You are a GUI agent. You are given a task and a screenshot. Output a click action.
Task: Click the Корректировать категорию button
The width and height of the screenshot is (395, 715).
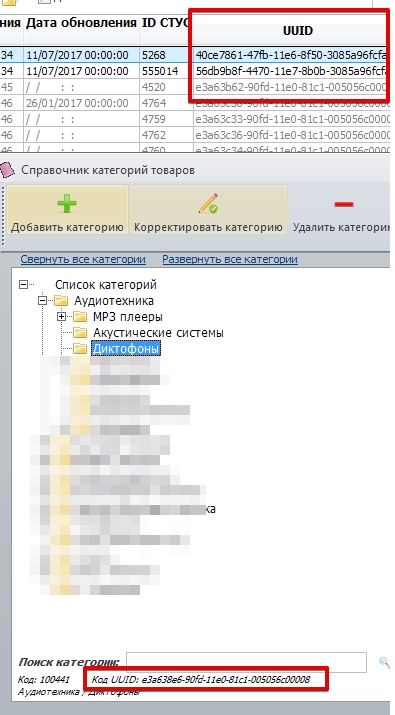[208, 210]
